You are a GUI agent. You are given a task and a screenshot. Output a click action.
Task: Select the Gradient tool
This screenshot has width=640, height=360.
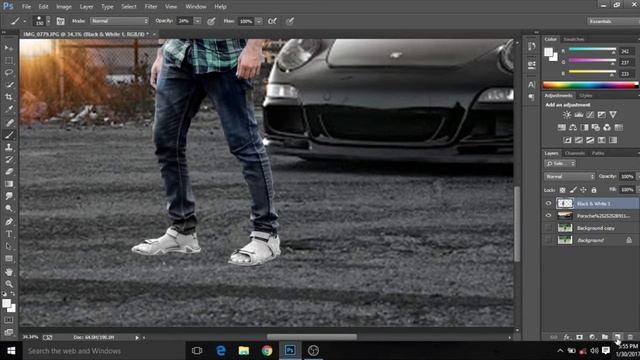pyautogui.click(x=9, y=184)
